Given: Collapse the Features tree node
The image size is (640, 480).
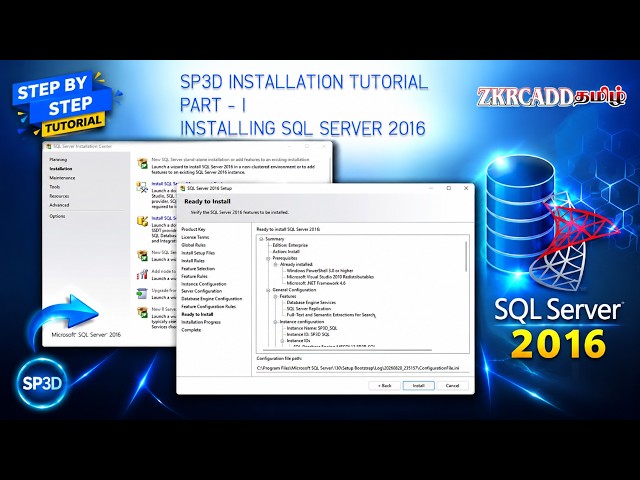Looking at the screenshot, I should point(276,296).
